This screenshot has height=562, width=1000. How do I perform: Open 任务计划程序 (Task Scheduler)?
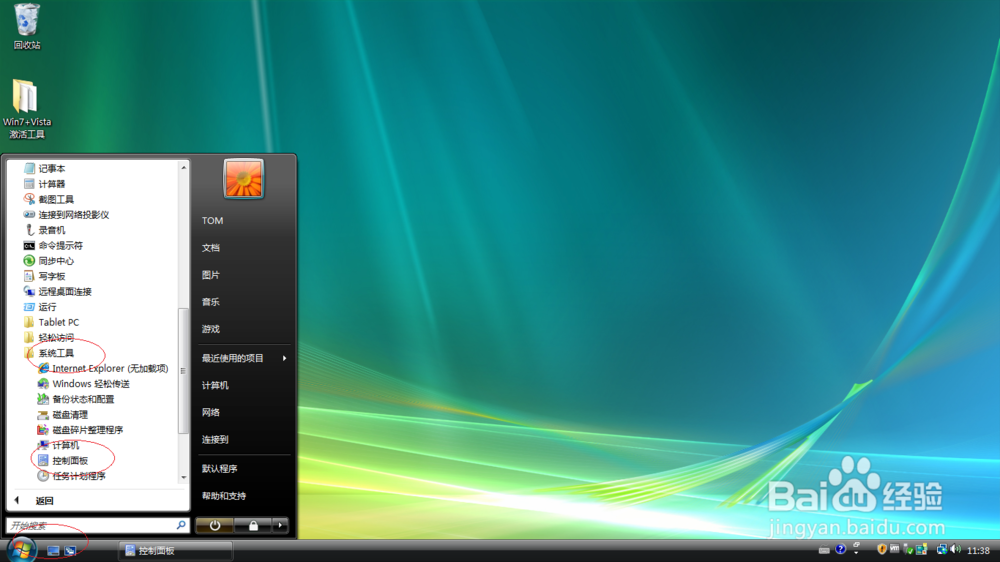(x=71, y=476)
